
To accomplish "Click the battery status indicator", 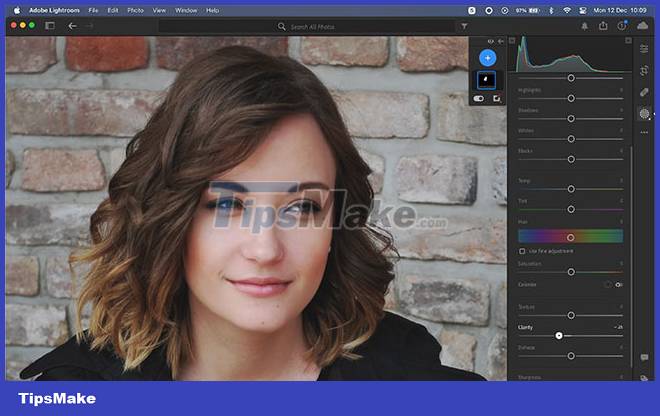I will (x=527, y=11).
